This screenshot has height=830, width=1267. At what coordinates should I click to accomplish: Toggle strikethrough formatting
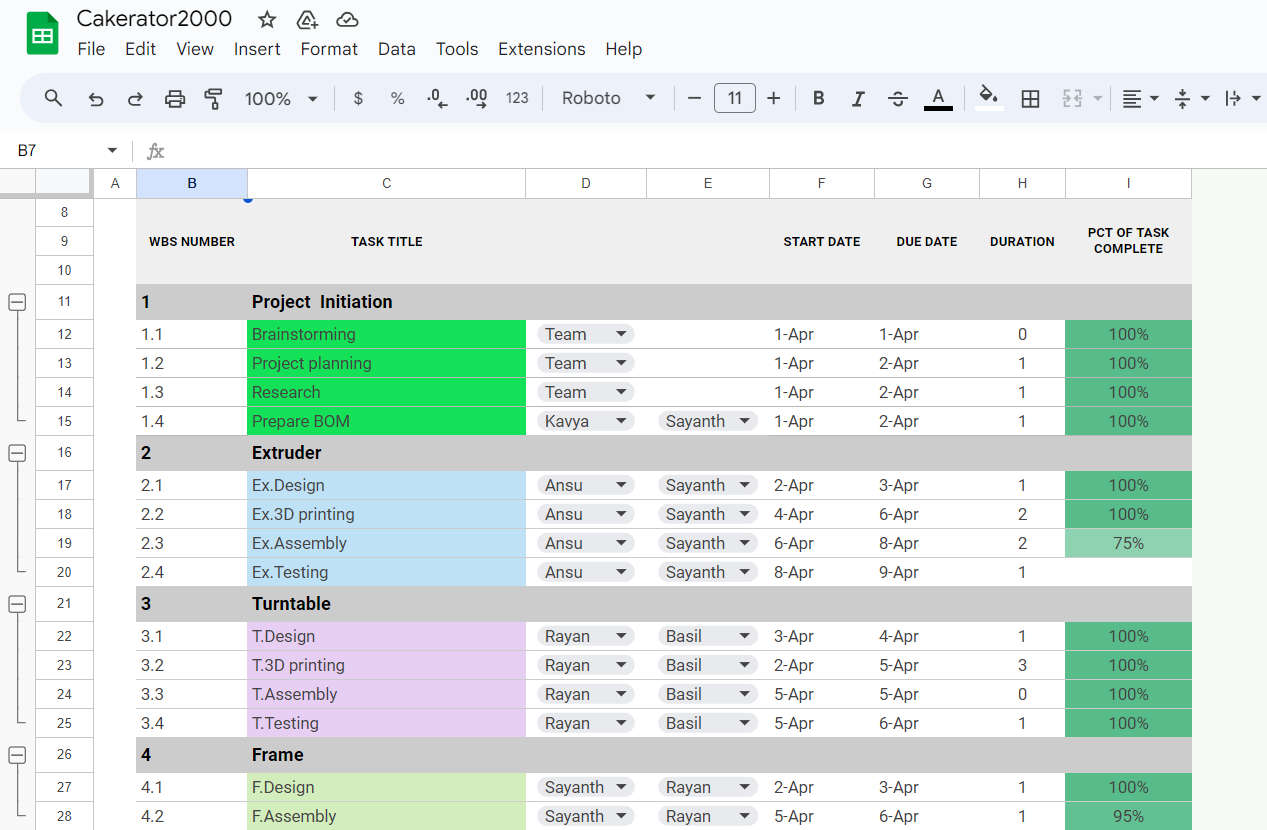[897, 98]
